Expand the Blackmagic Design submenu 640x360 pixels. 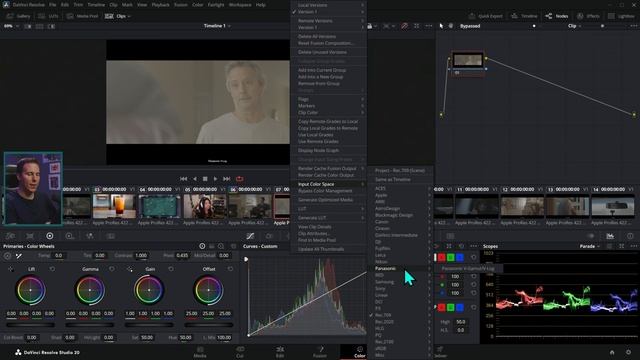(402, 215)
